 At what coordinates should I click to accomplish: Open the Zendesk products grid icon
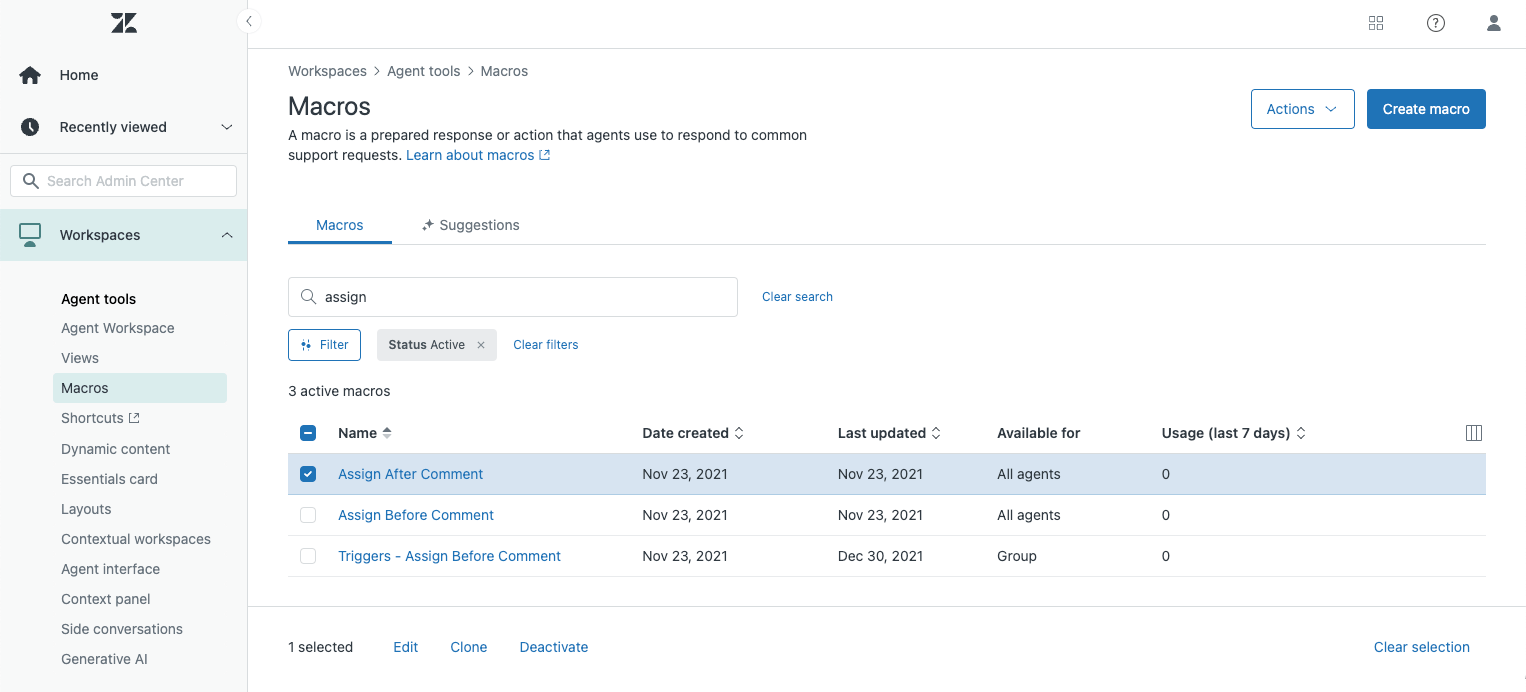(x=1376, y=22)
